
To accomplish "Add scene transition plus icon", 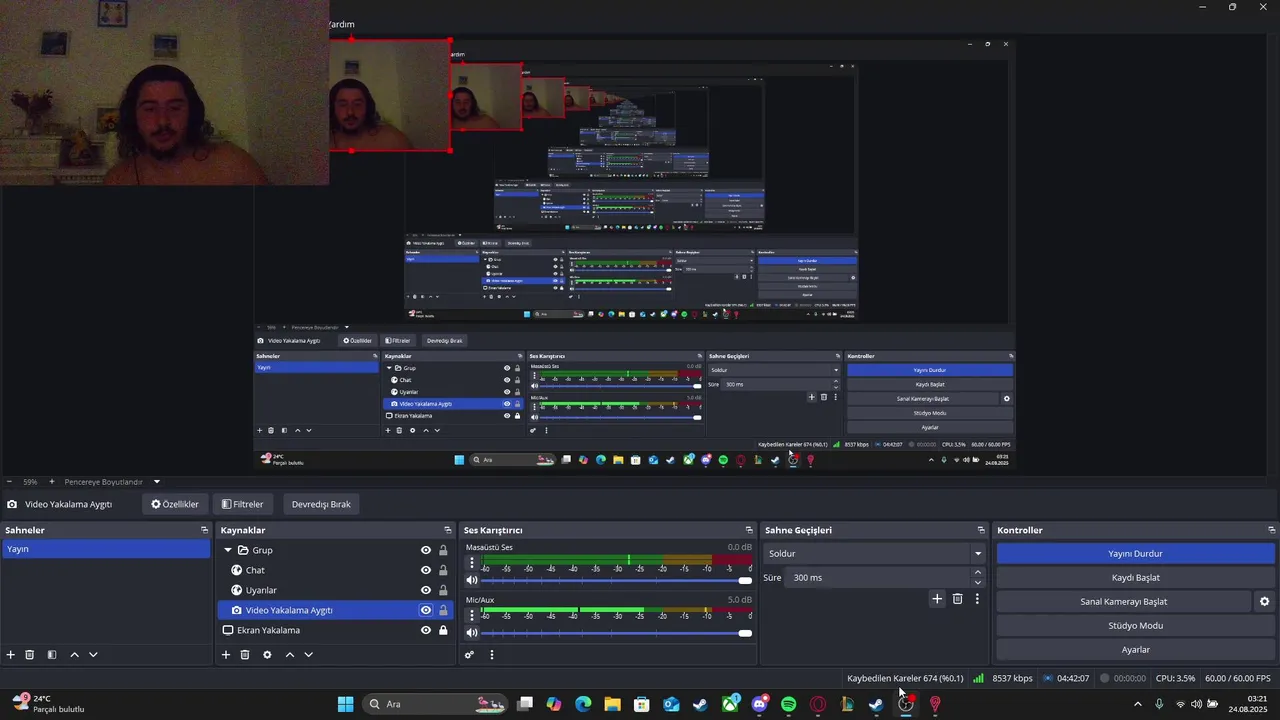I will click(937, 599).
